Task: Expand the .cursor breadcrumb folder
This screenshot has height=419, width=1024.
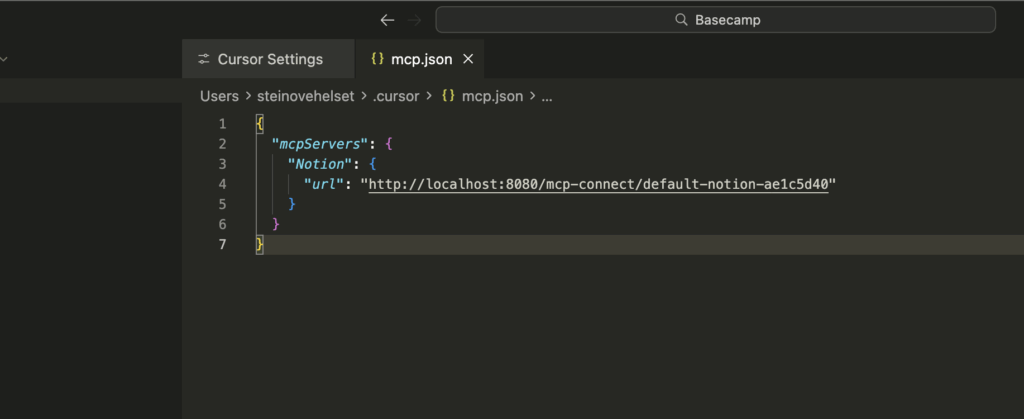Action: [x=397, y=97]
